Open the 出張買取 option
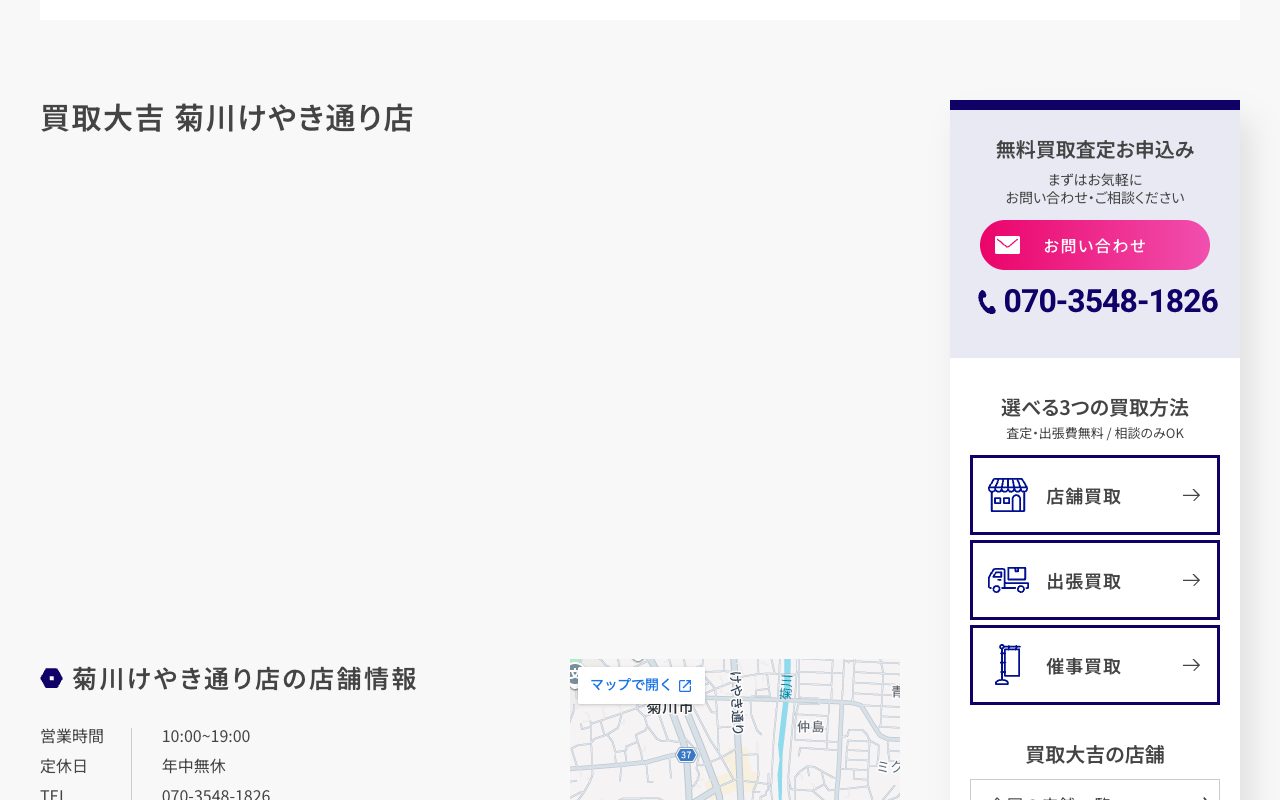The width and height of the screenshot is (1280, 800). pyautogui.click(x=1095, y=580)
